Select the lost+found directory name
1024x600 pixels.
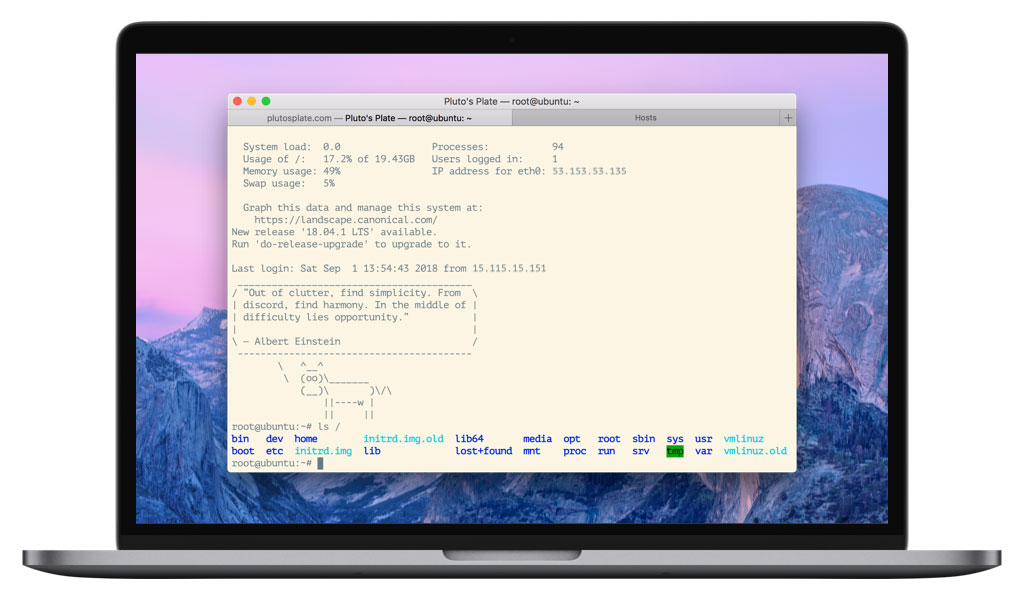tap(484, 451)
